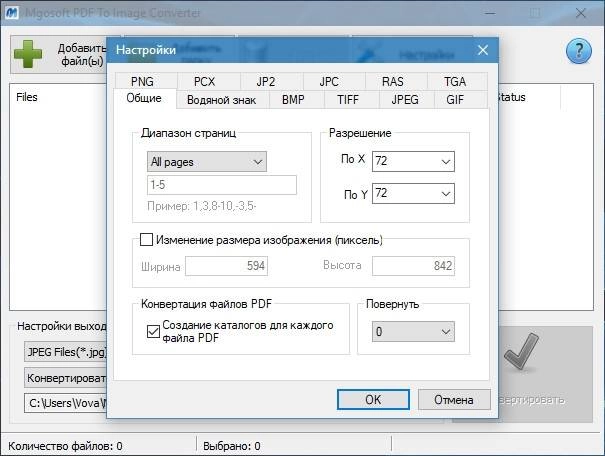Screen dimensions: 605x456
Task: Click Выбрано: 0 in status bar
Action: pos(232,446)
